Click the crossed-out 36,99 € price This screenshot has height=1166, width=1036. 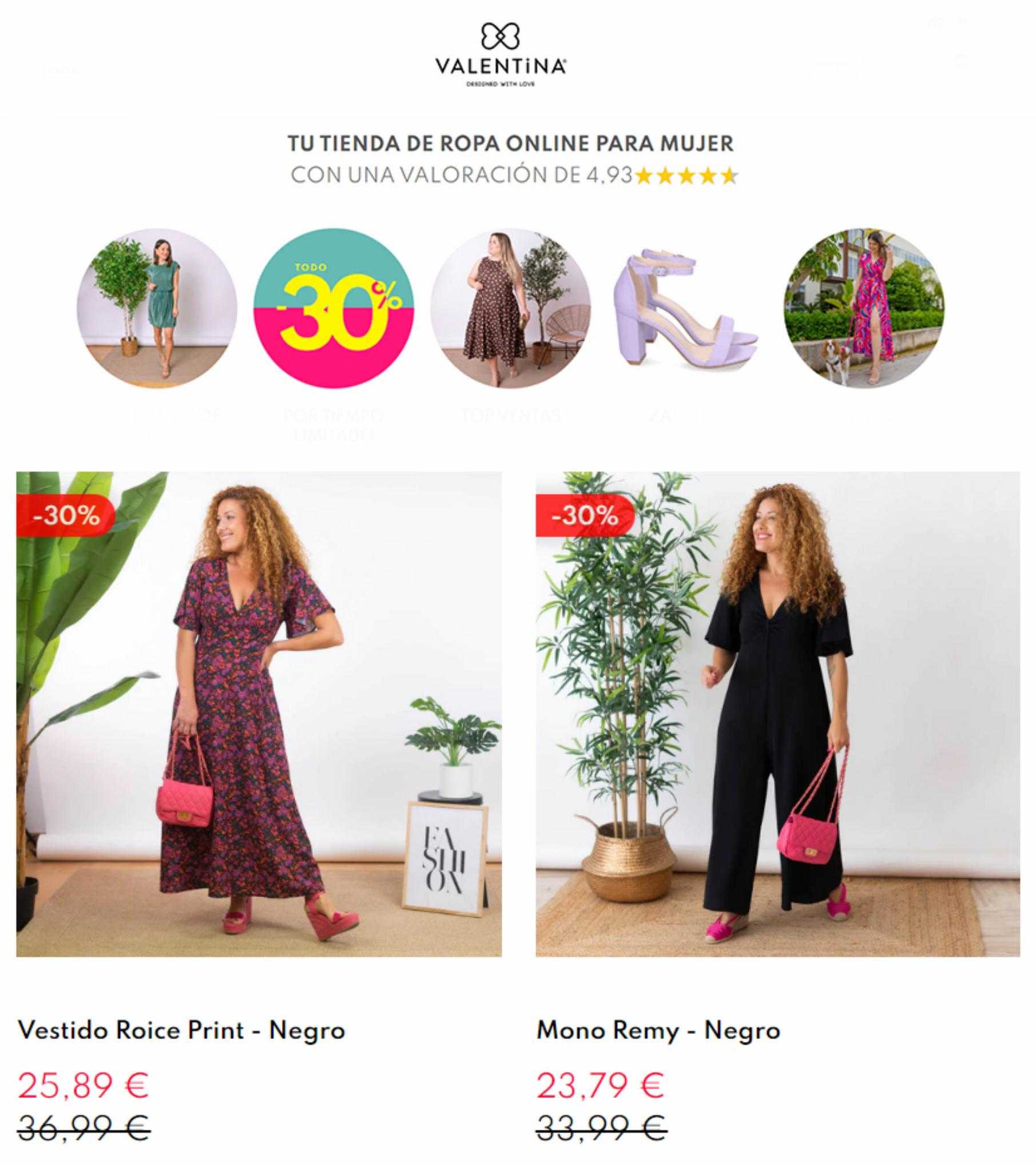click(x=84, y=1127)
